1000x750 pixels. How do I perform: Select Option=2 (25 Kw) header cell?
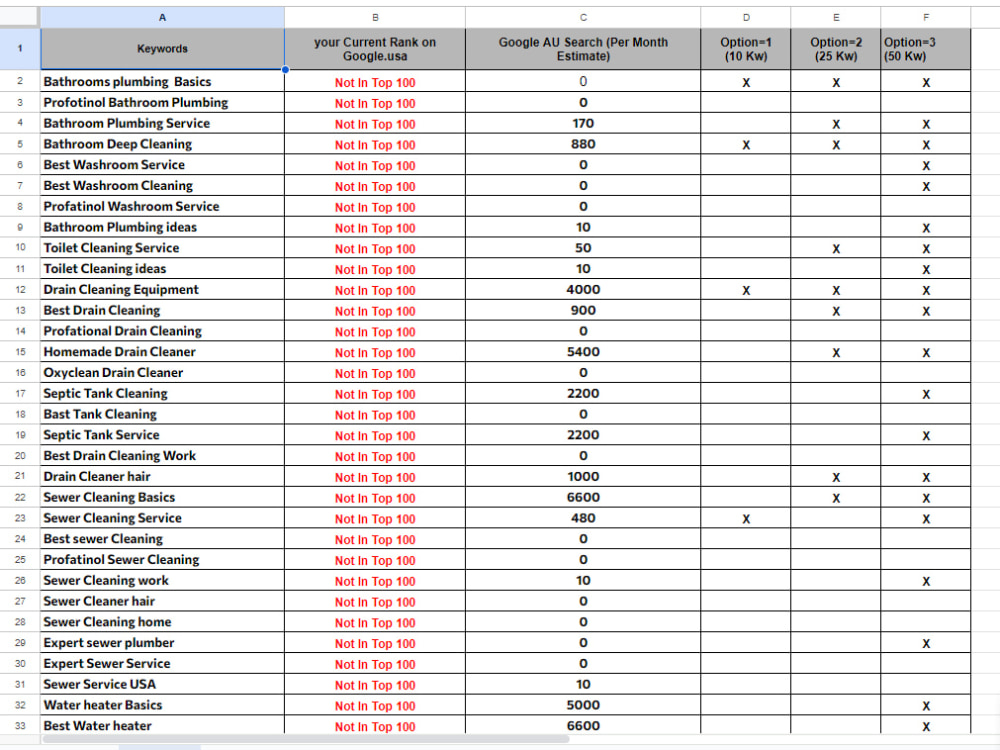[835, 48]
